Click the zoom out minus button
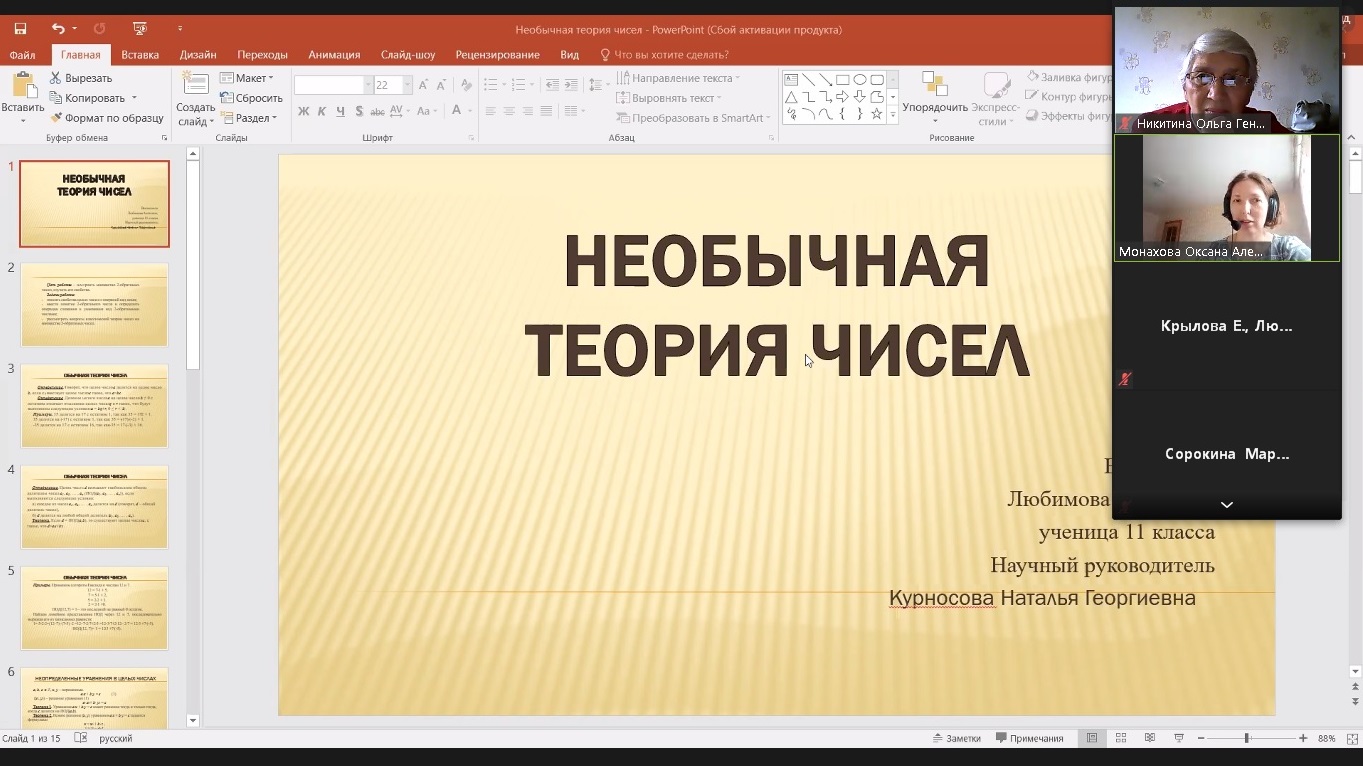 click(x=1200, y=738)
